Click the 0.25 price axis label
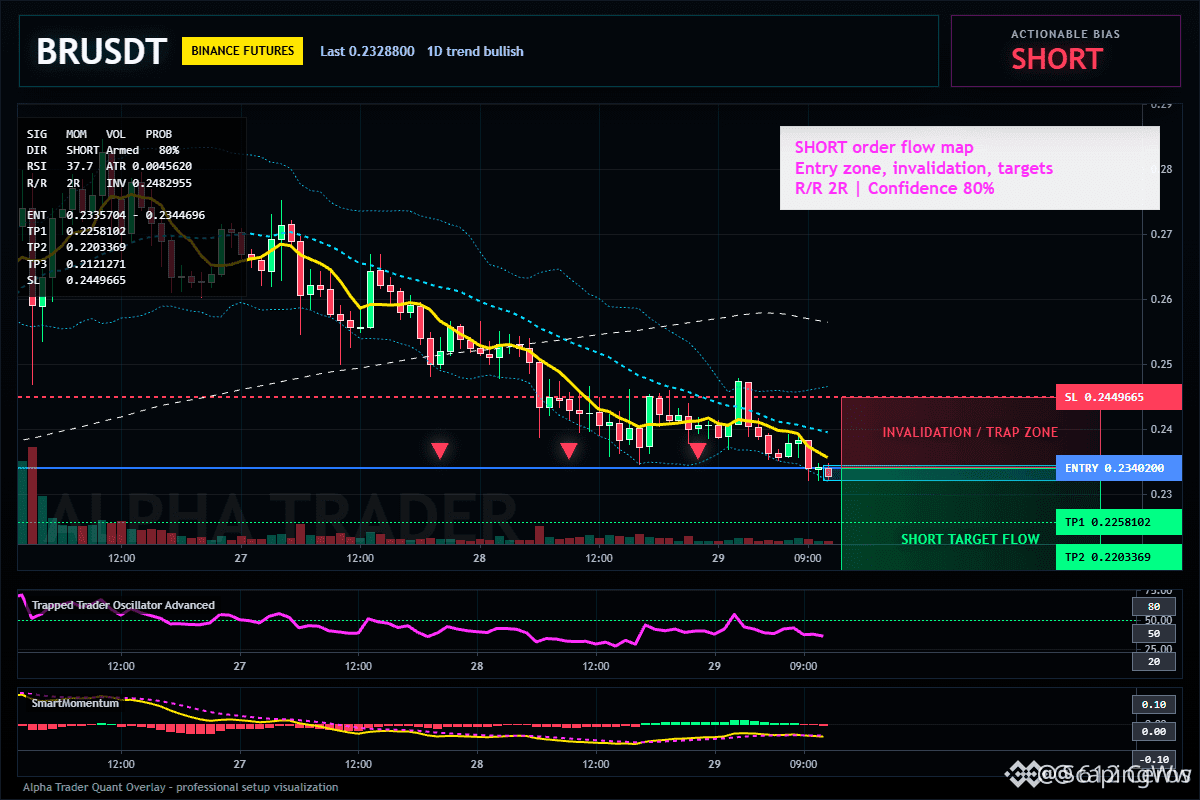 click(x=1160, y=364)
